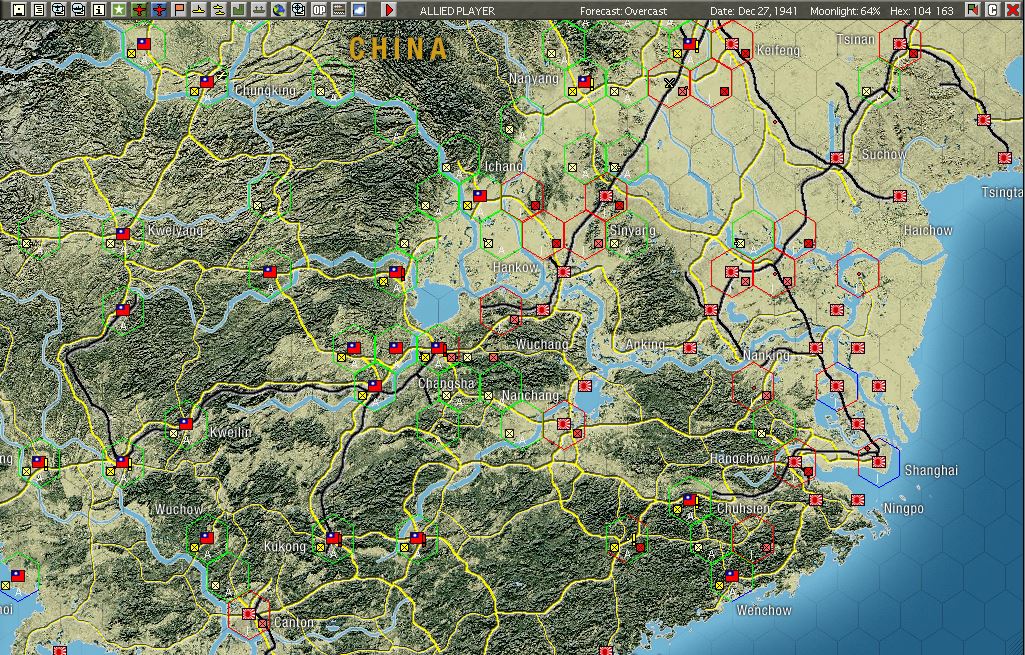
Task: Click the ship message bubble icon
Action: [x=79, y=10]
